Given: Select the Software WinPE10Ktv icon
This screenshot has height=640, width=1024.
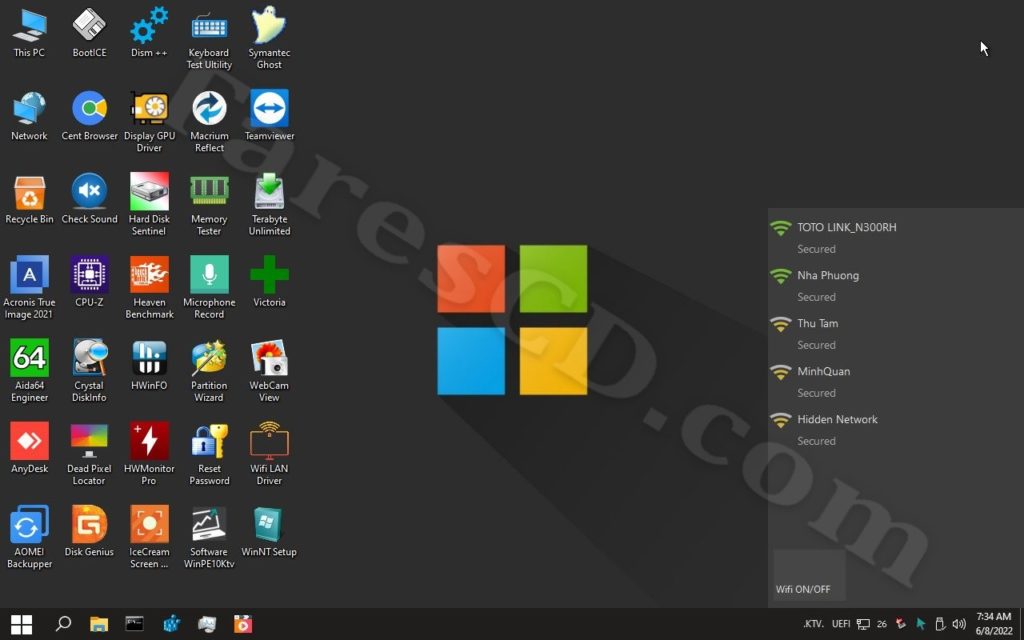Looking at the screenshot, I should click(209, 537).
